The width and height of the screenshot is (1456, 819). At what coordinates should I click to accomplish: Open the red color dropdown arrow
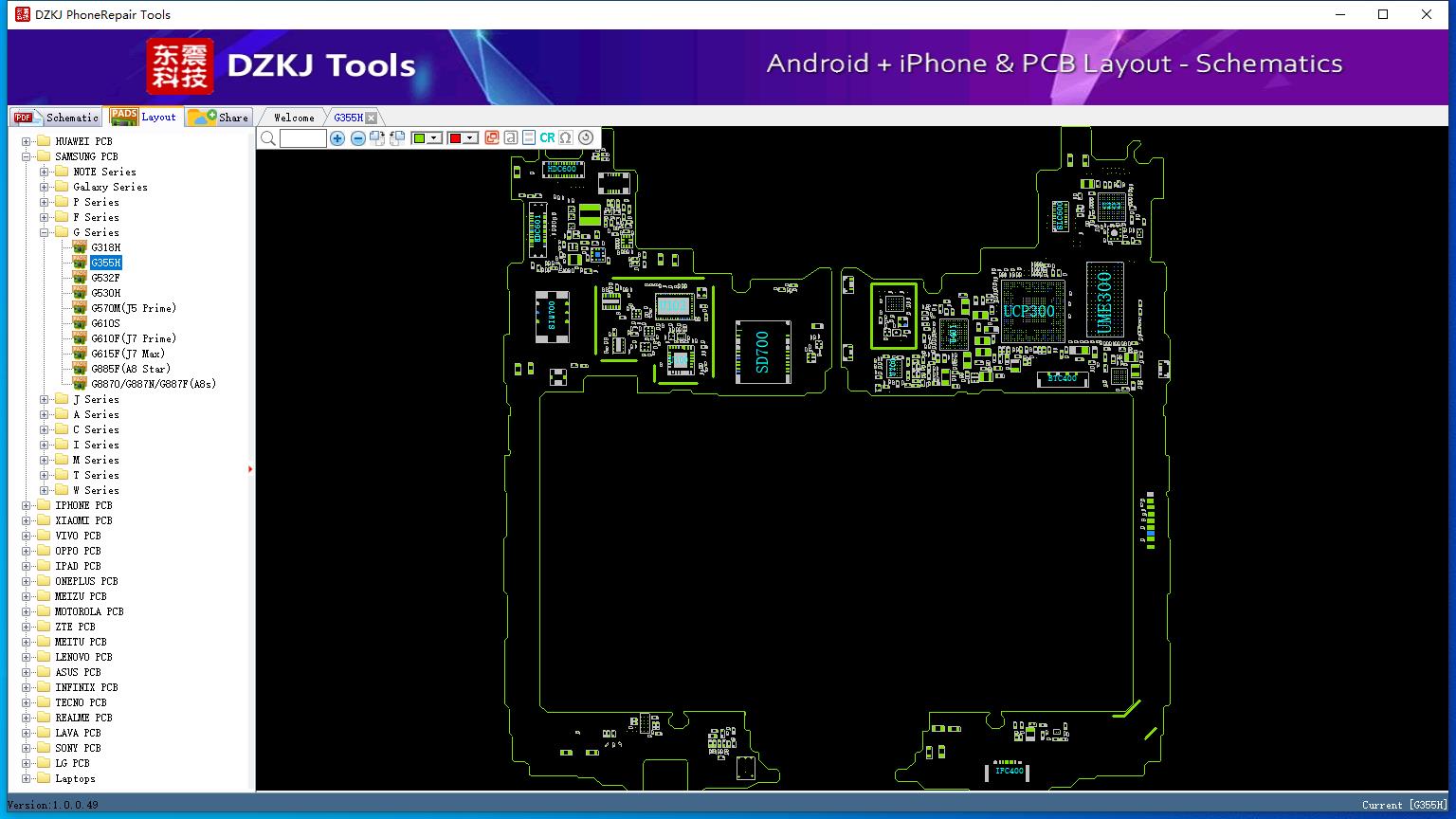pyautogui.click(x=470, y=138)
